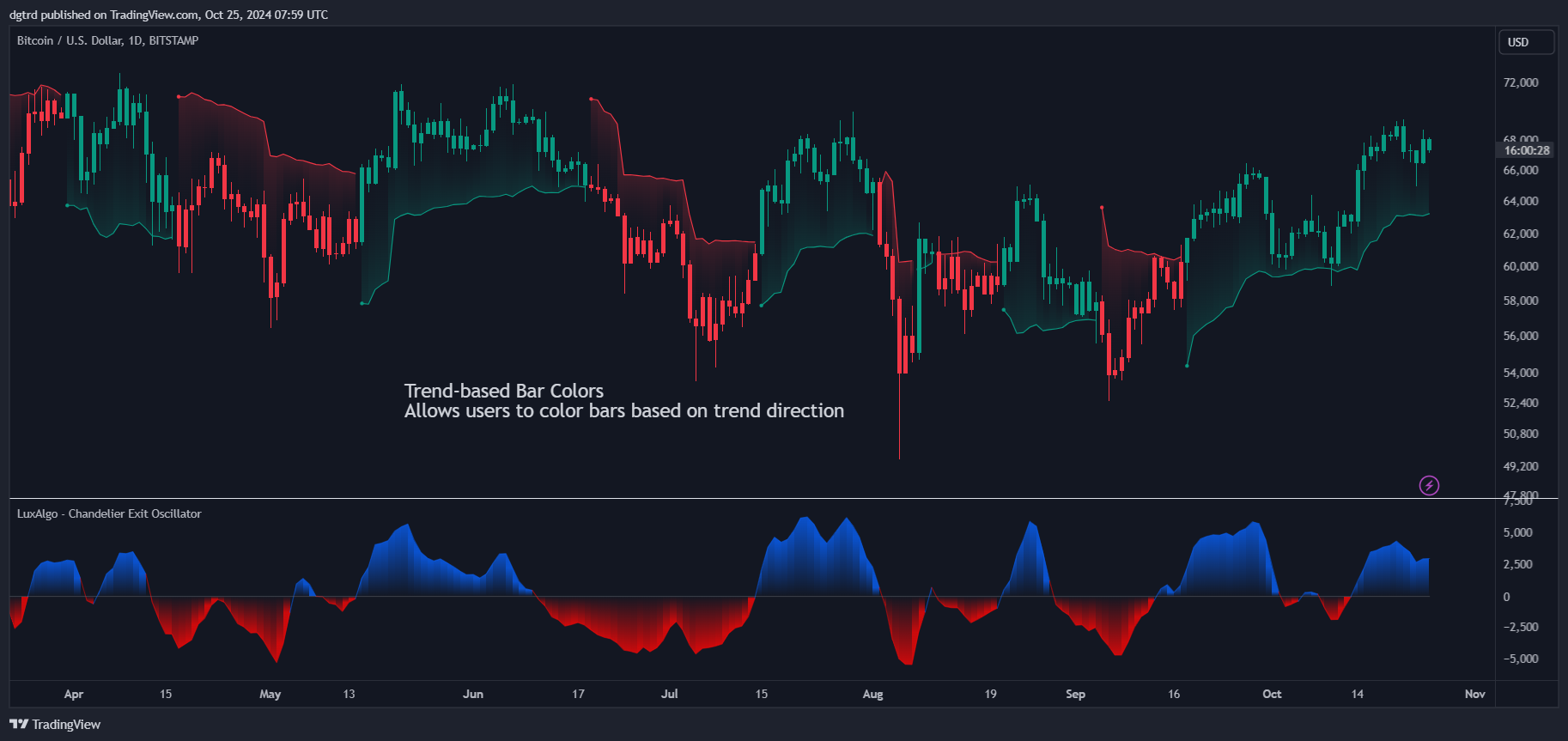
Task: Click the oscillator 5,000 scale label
Action: point(1518,532)
